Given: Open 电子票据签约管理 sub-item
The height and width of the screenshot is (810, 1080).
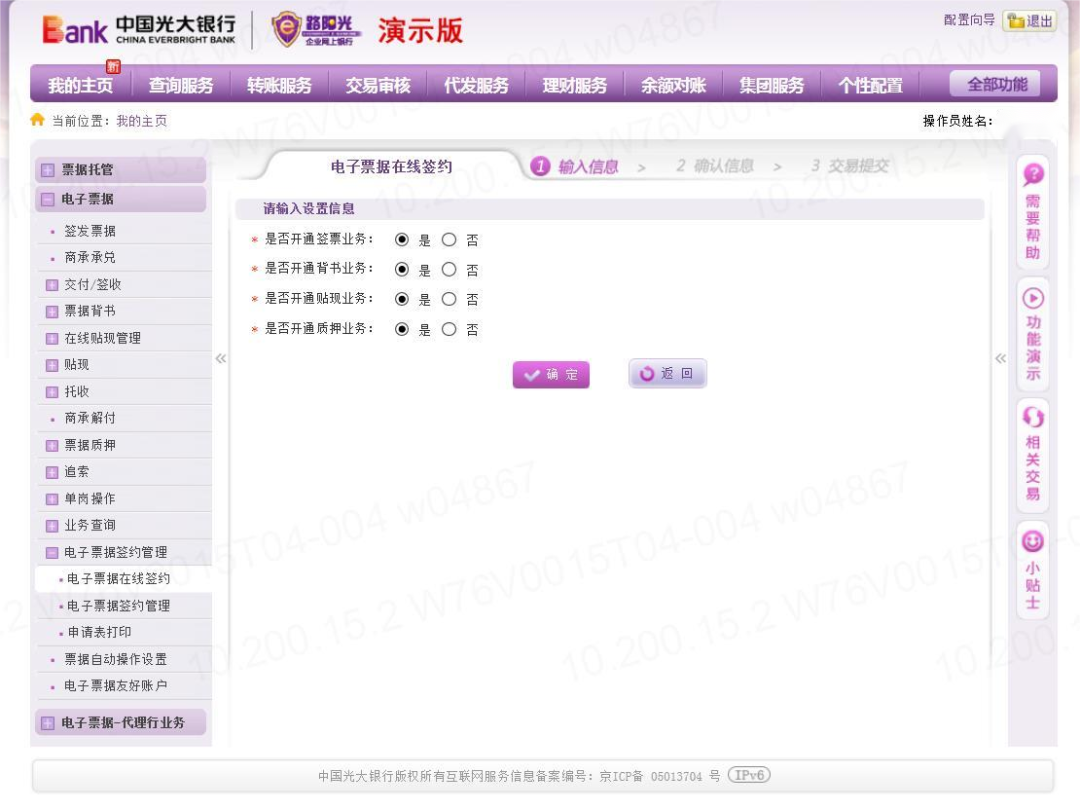Looking at the screenshot, I should [118, 606].
